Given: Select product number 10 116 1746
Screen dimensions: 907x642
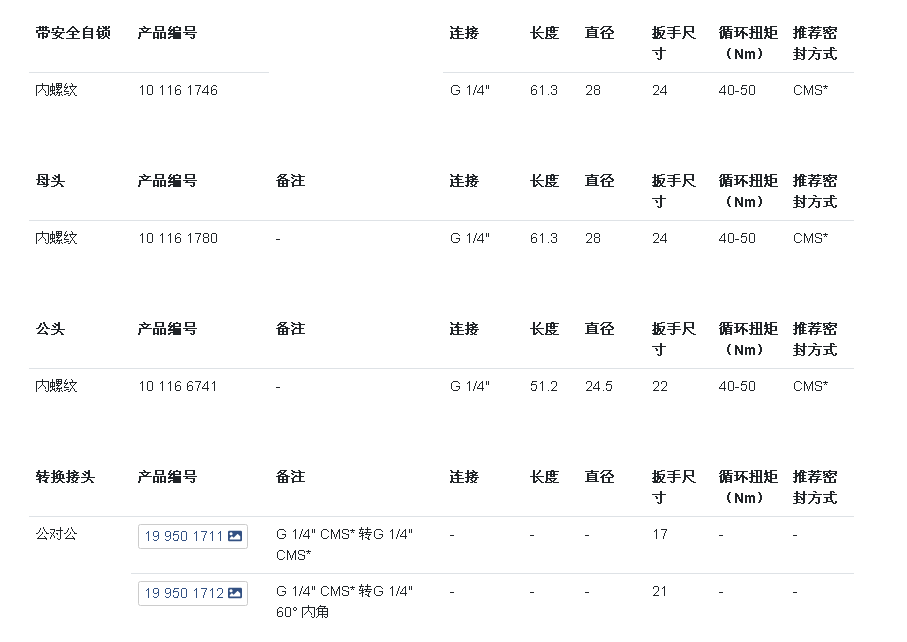Looking at the screenshot, I should click(178, 90).
